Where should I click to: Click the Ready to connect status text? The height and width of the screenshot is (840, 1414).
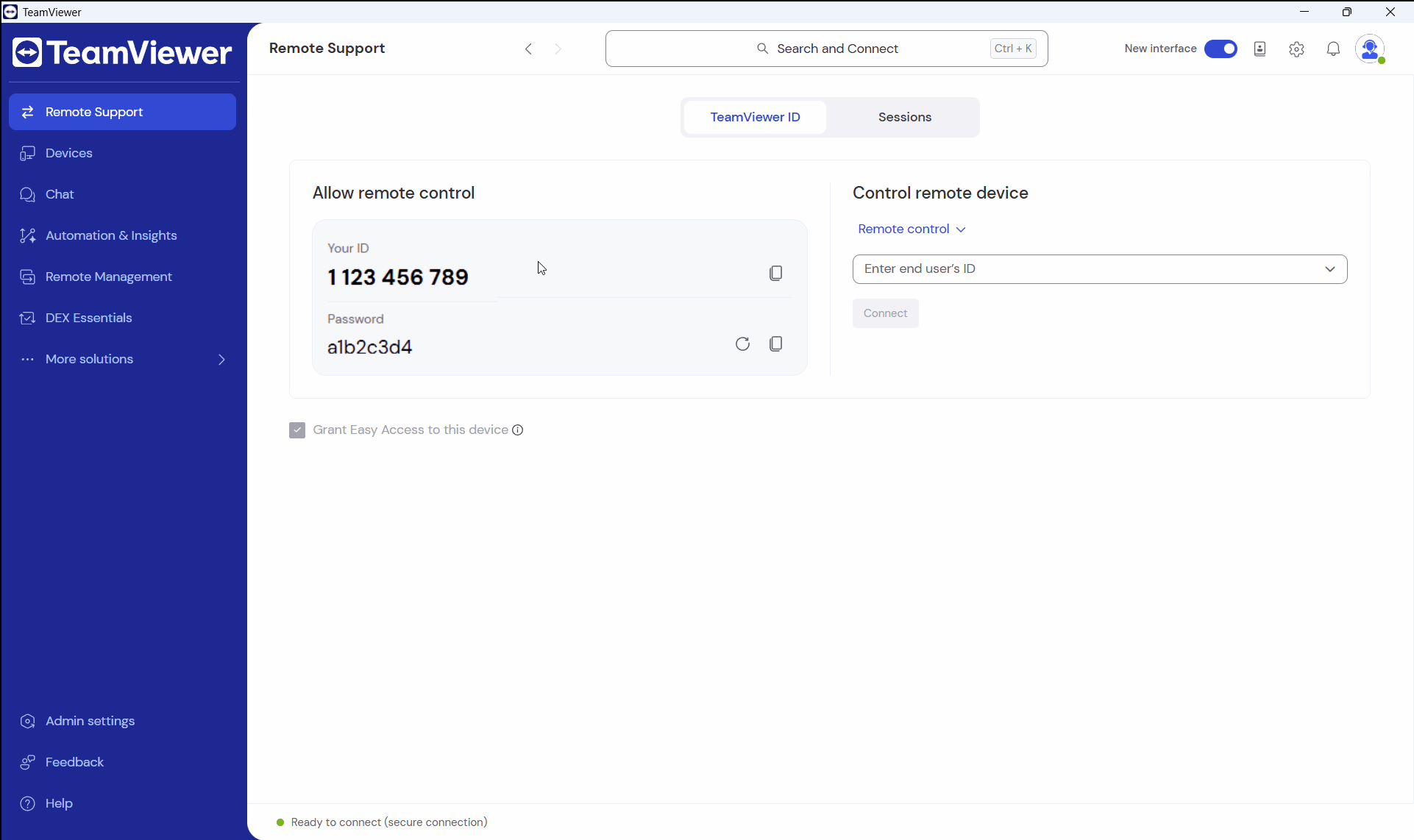click(x=389, y=822)
